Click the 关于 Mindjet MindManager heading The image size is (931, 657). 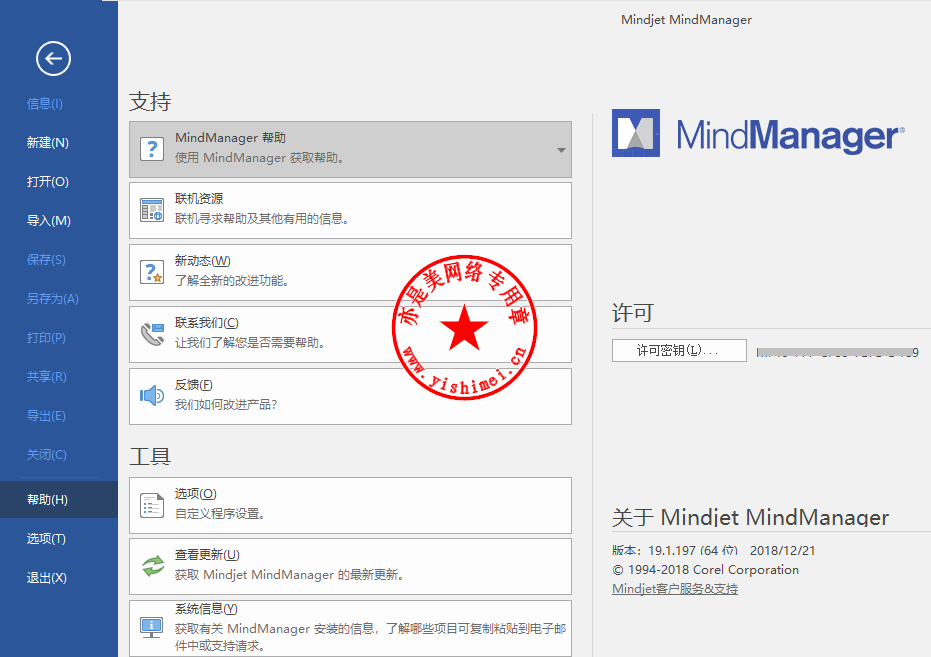coord(750,518)
